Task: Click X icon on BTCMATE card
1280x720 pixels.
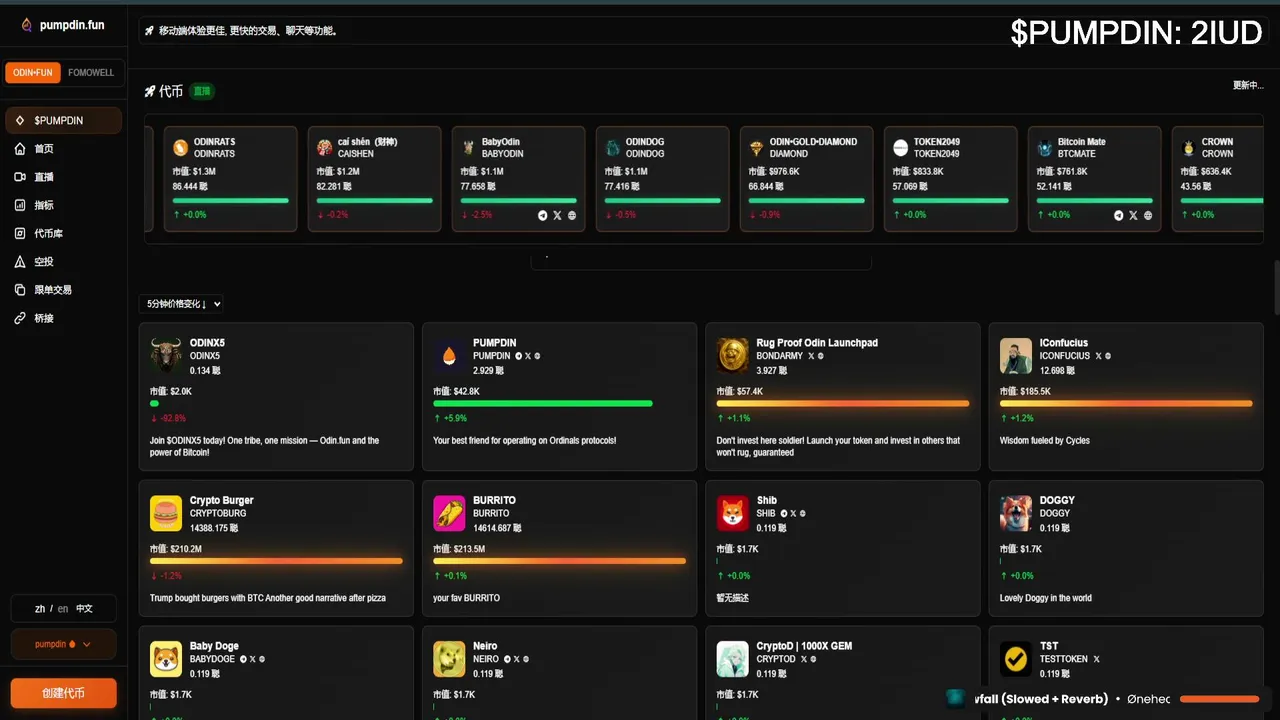Action: coord(1133,215)
